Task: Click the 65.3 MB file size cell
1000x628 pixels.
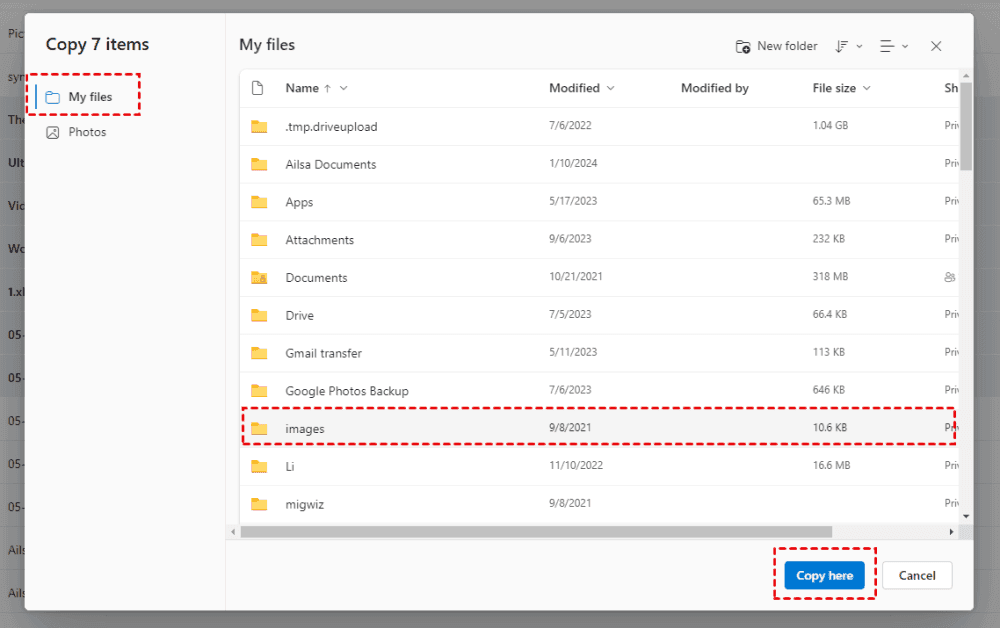Action: coord(831,200)
